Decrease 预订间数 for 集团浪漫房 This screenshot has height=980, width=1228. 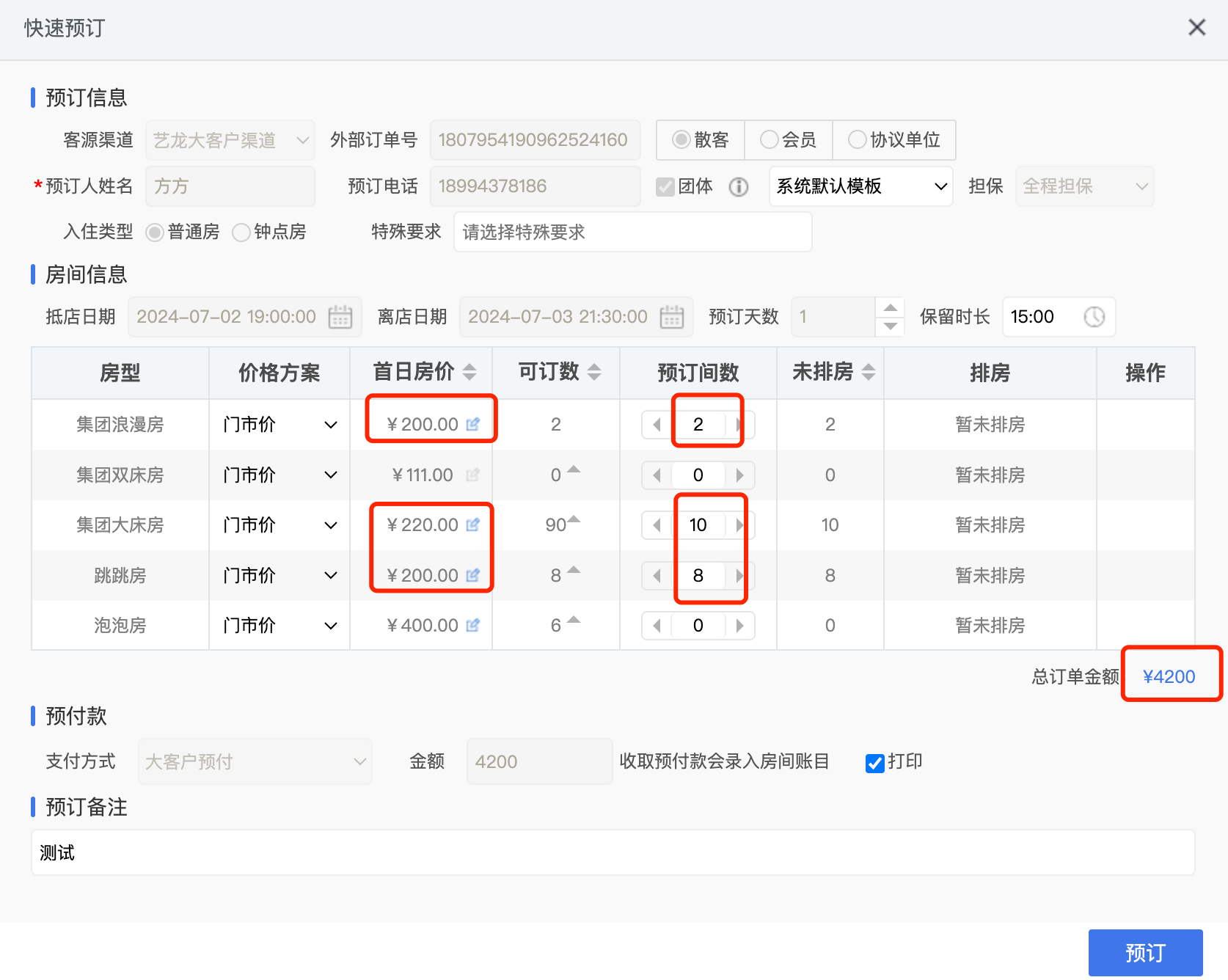click(x=657, y=424)
